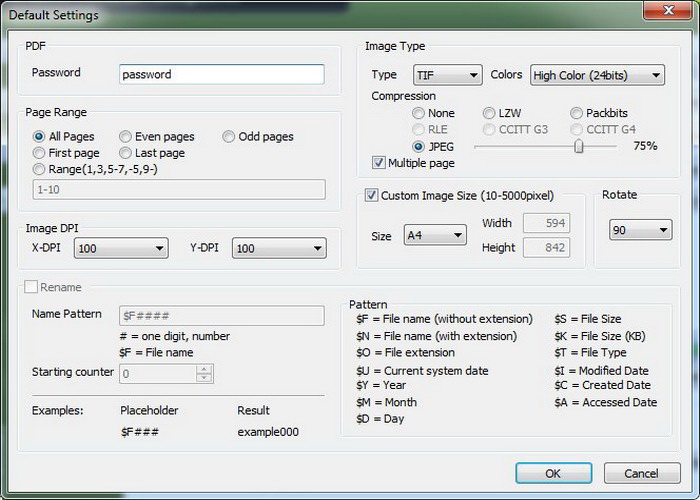This screenshot has width=700, height=500.
Task: Increase Starting counter with up arrow
Action: pyautogui.click(x=204, y=369)
